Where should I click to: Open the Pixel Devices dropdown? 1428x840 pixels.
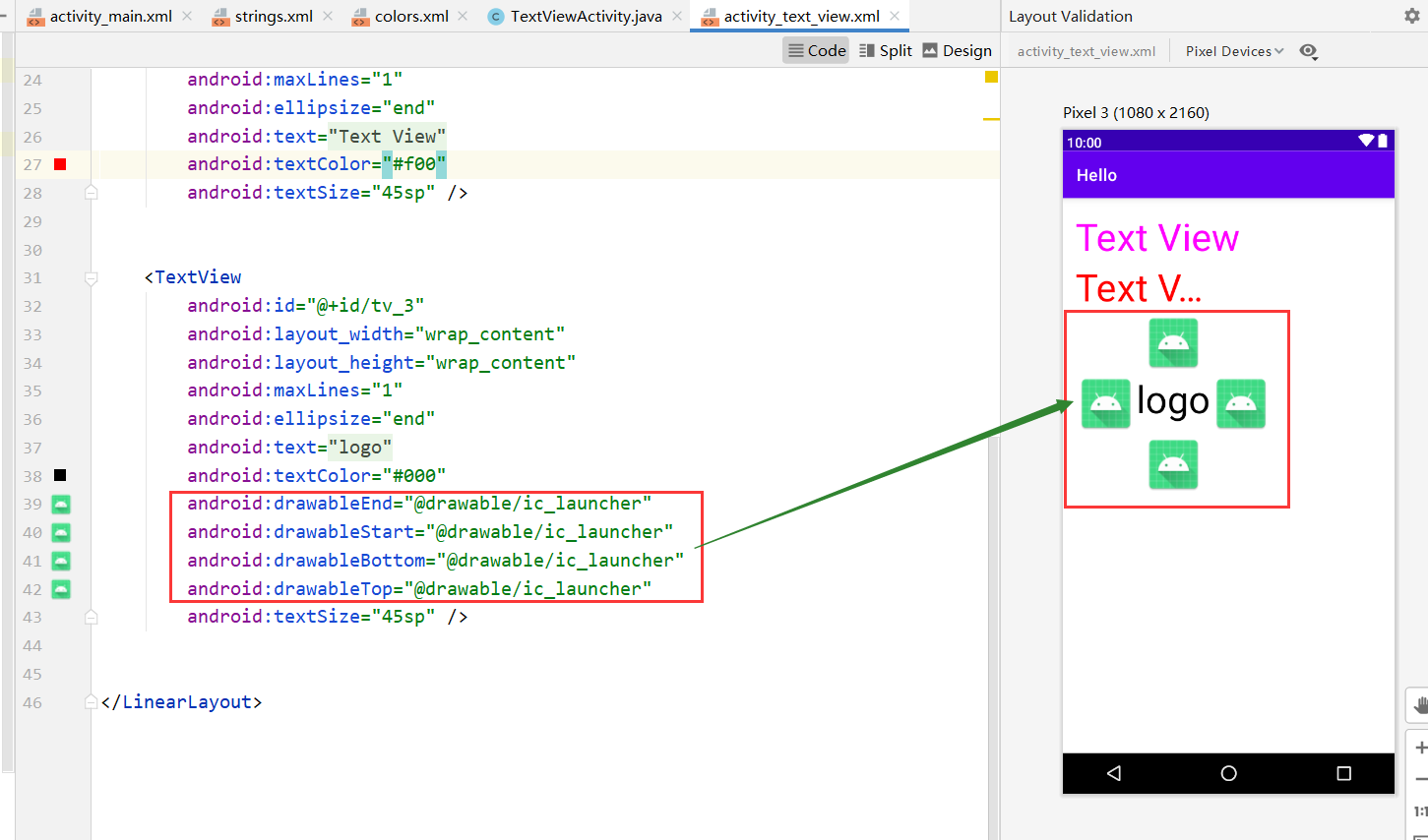(x=1234, y=51)
